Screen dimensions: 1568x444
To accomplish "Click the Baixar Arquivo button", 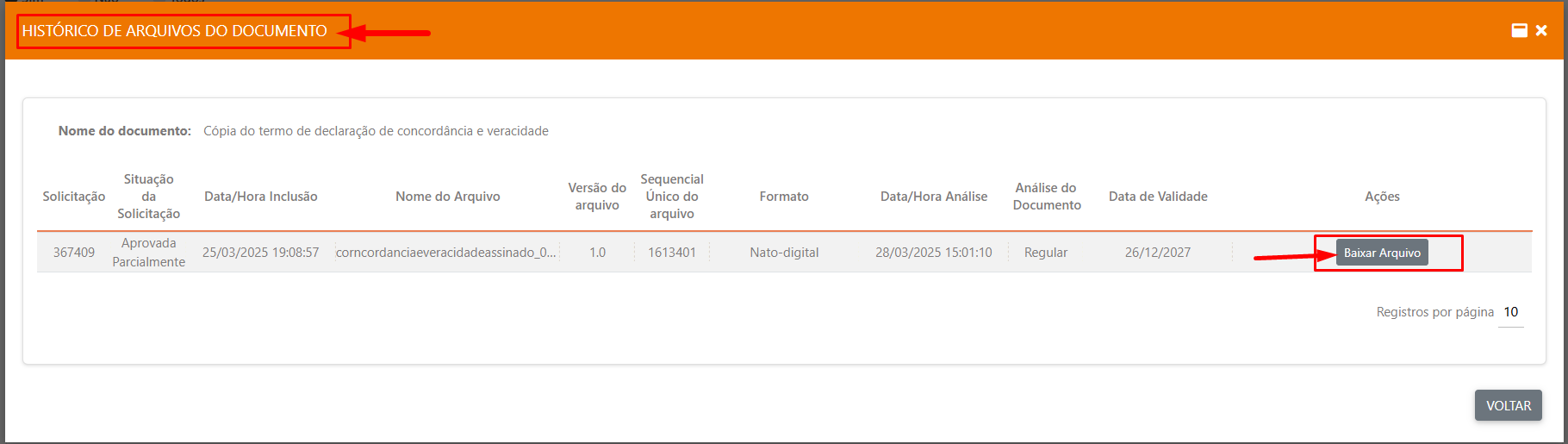I will pos(1382,253).
